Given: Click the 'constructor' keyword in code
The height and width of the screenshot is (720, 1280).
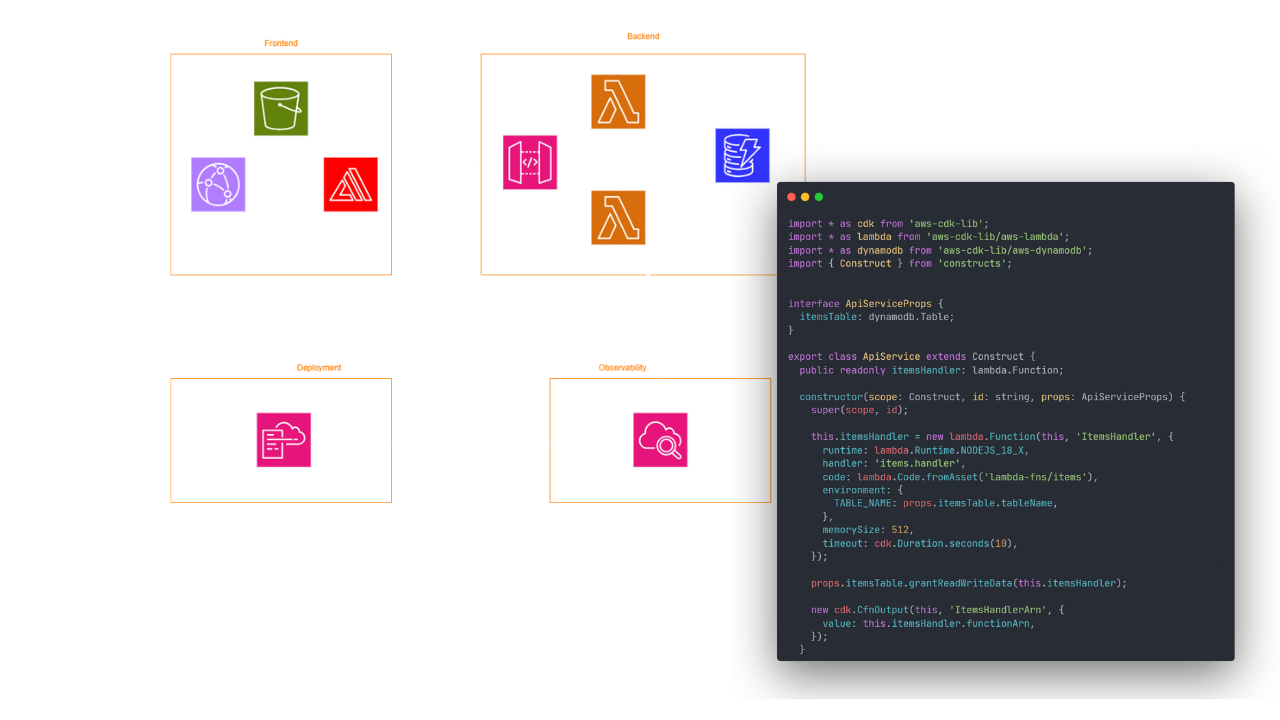Looking at the screenshot, I should click(832, 397).
